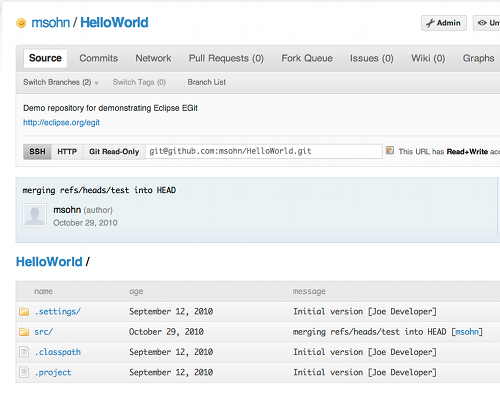Select the HTTP URL protocol
The image size is (500, 395).
[x=67, y=152]
